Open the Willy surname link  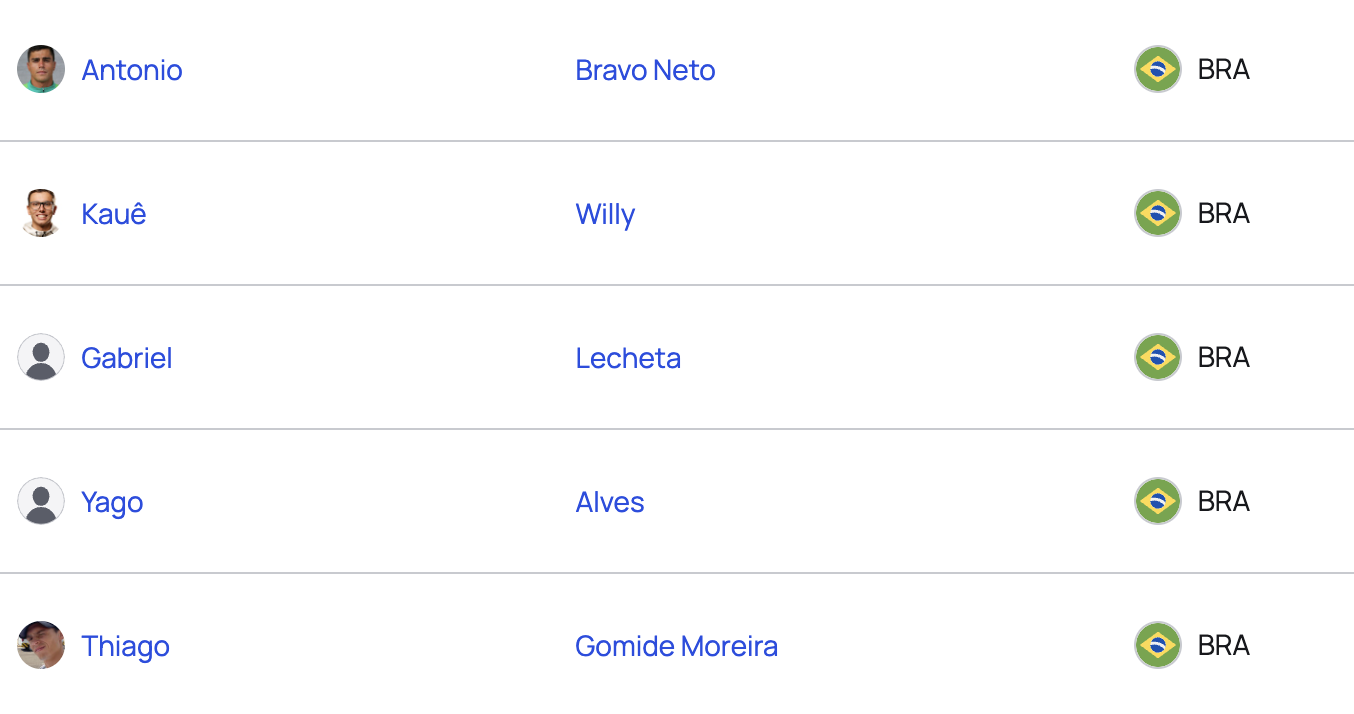[605, 215]
